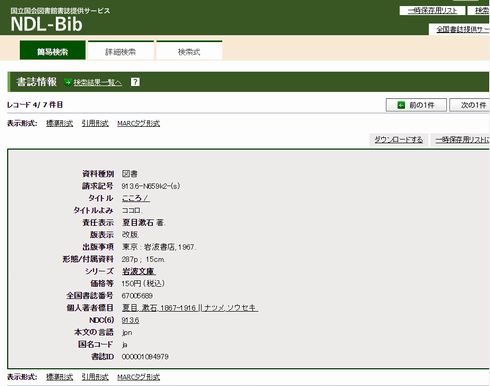This screenshot has width=490, height=386.
Task: Choose top 標準形式 display format
Action: [59, 123]
